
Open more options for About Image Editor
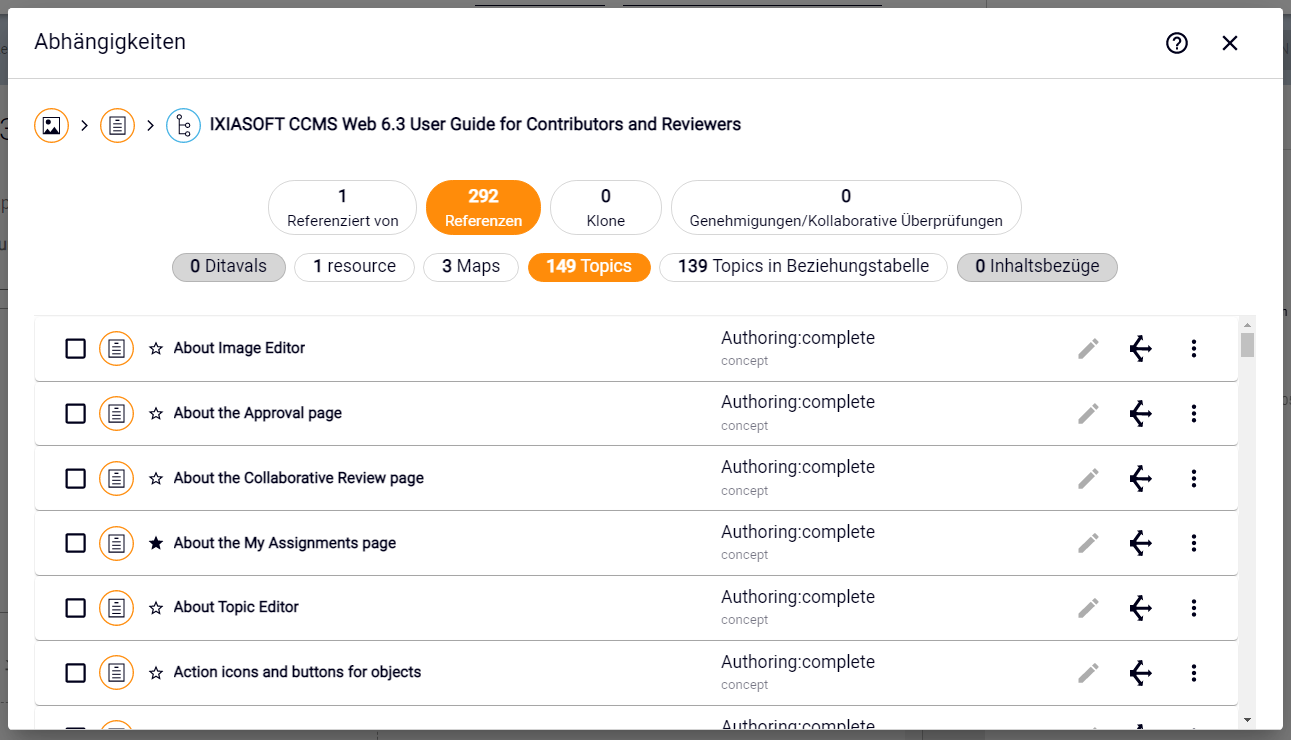pos(1193,349)
